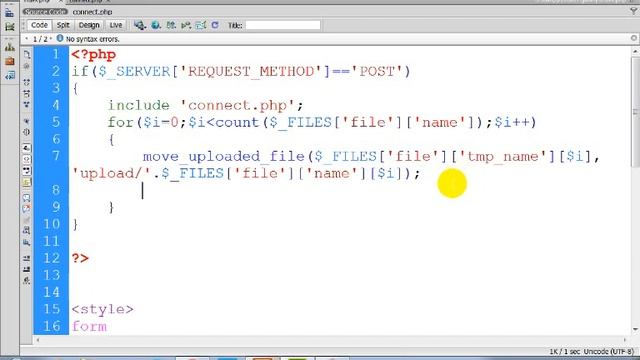The image size is (640, 360).
Task: Open the File Management icon menu
Action: click(171, 25)
